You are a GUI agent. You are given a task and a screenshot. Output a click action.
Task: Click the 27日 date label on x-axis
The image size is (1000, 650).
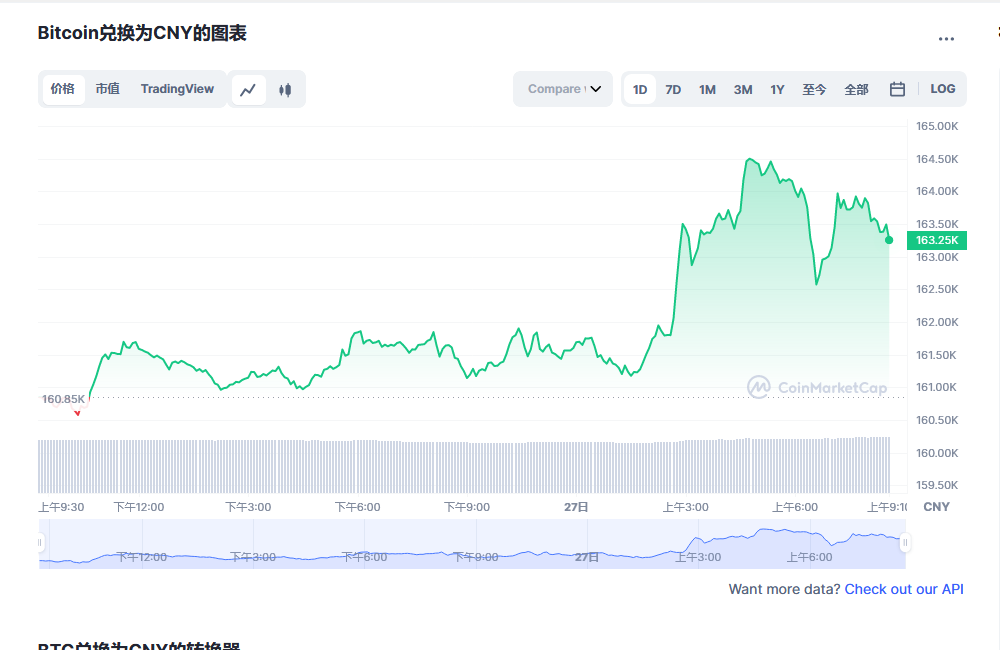[576, 507]
